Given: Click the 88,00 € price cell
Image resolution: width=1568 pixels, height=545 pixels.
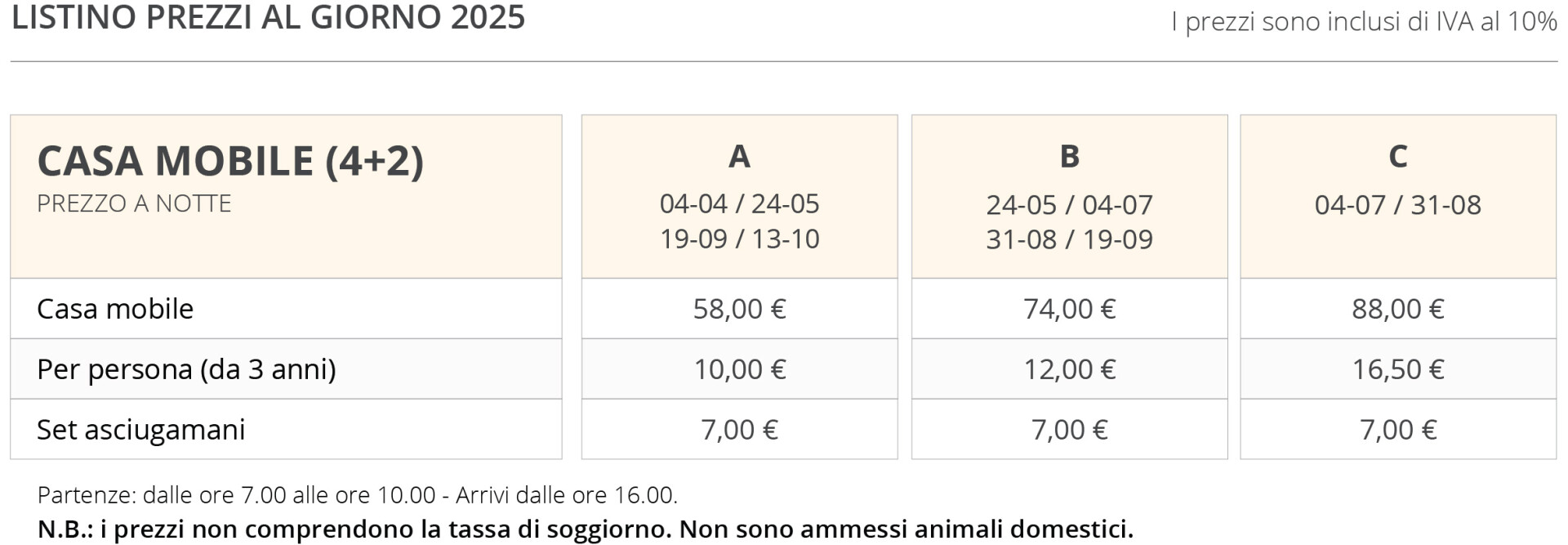Looking at the screenshot, I should coord(1398,309).
